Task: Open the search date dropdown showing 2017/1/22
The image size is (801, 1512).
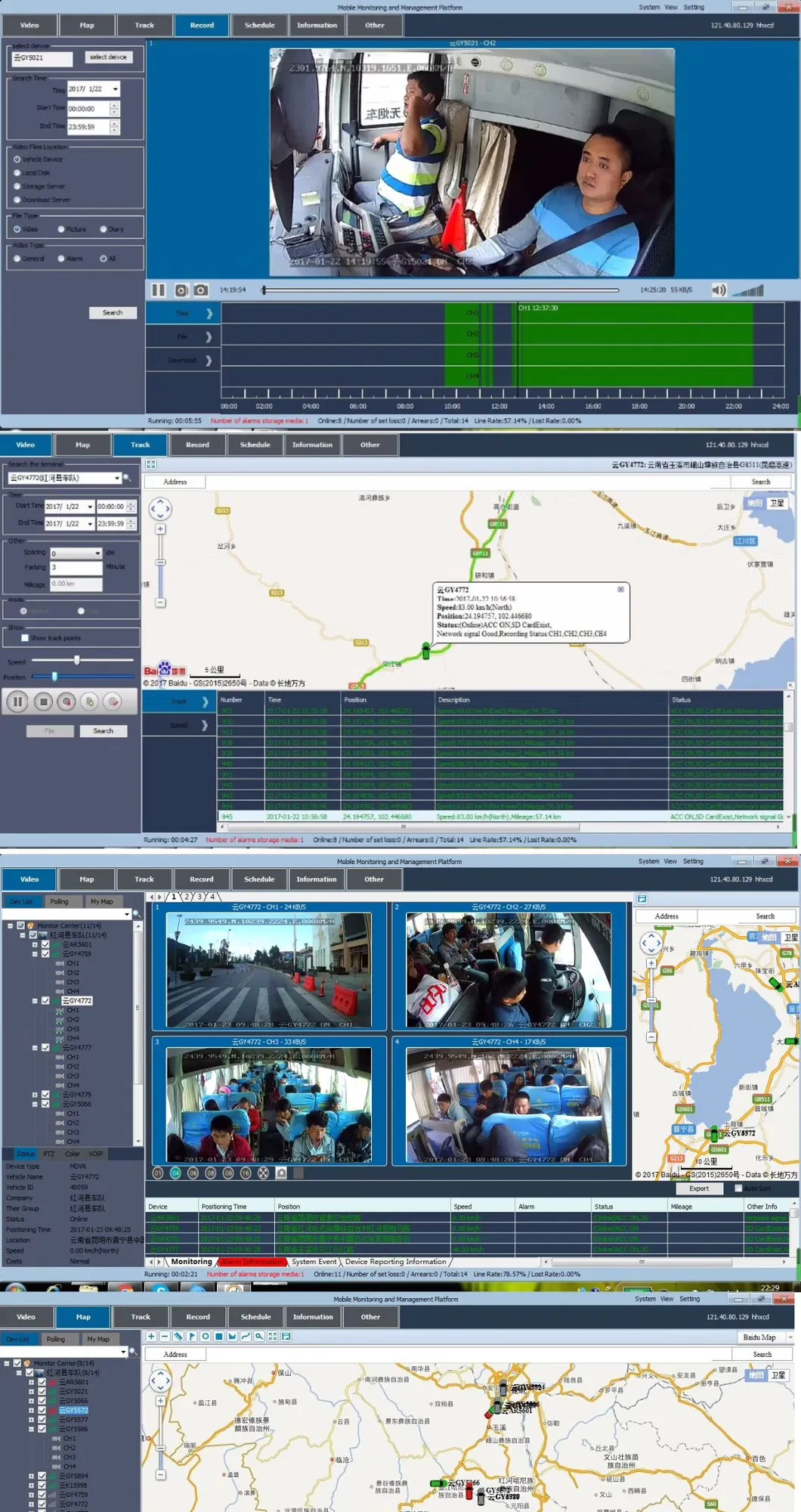Action: [x=115, y=89]
